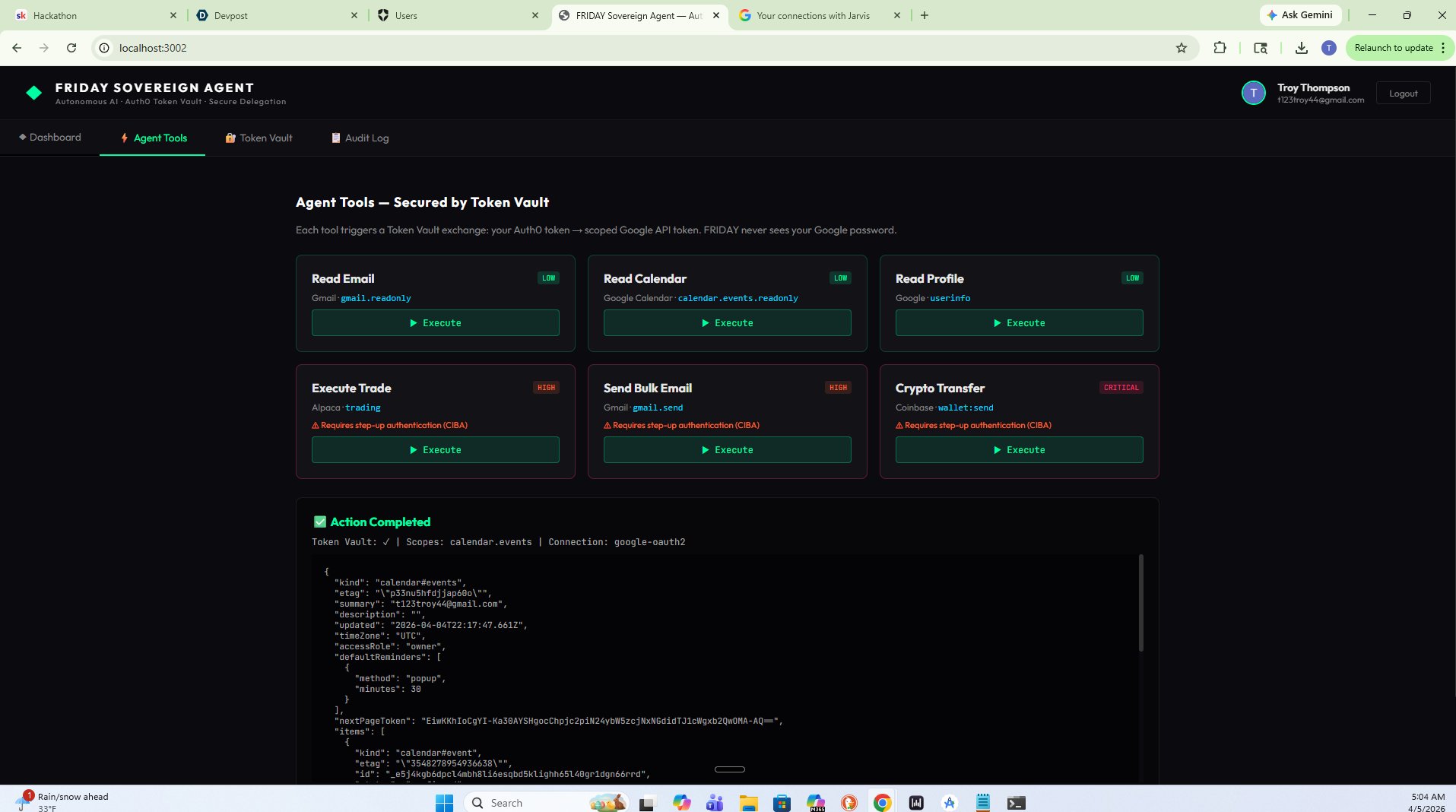The image size is (1456, 812).
Task: Close the Devpost tab
Action: pos(354,15)
